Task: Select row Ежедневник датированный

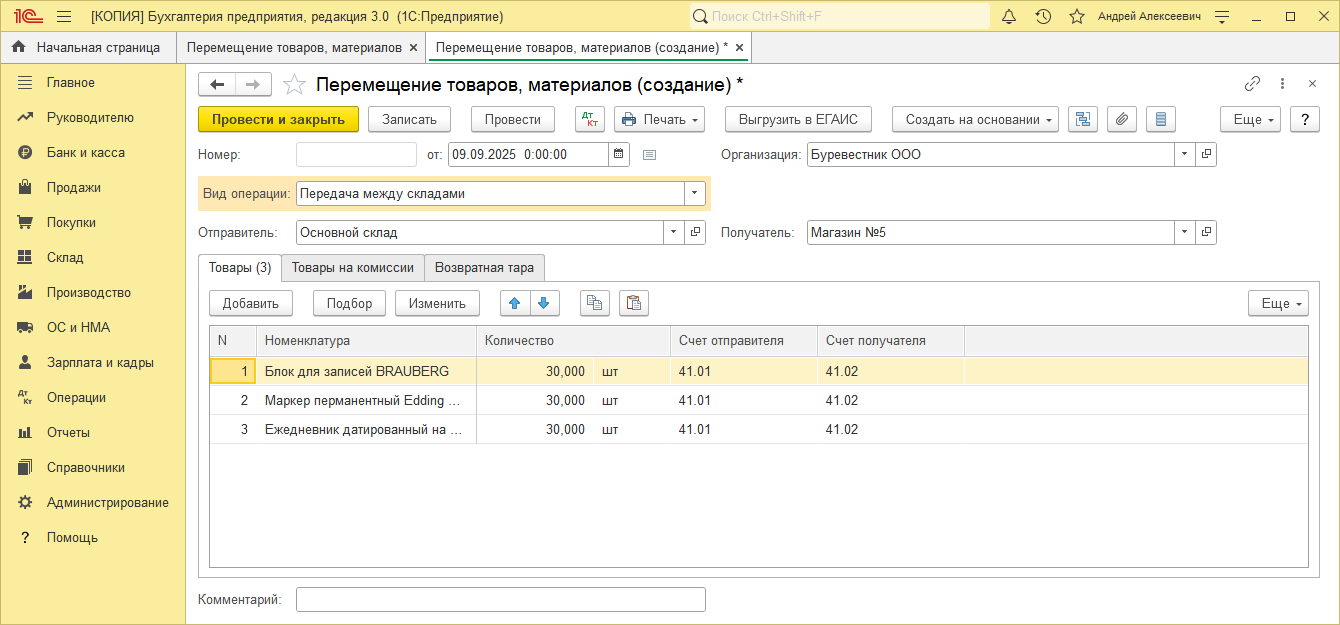Action: [x=758, y=429]
